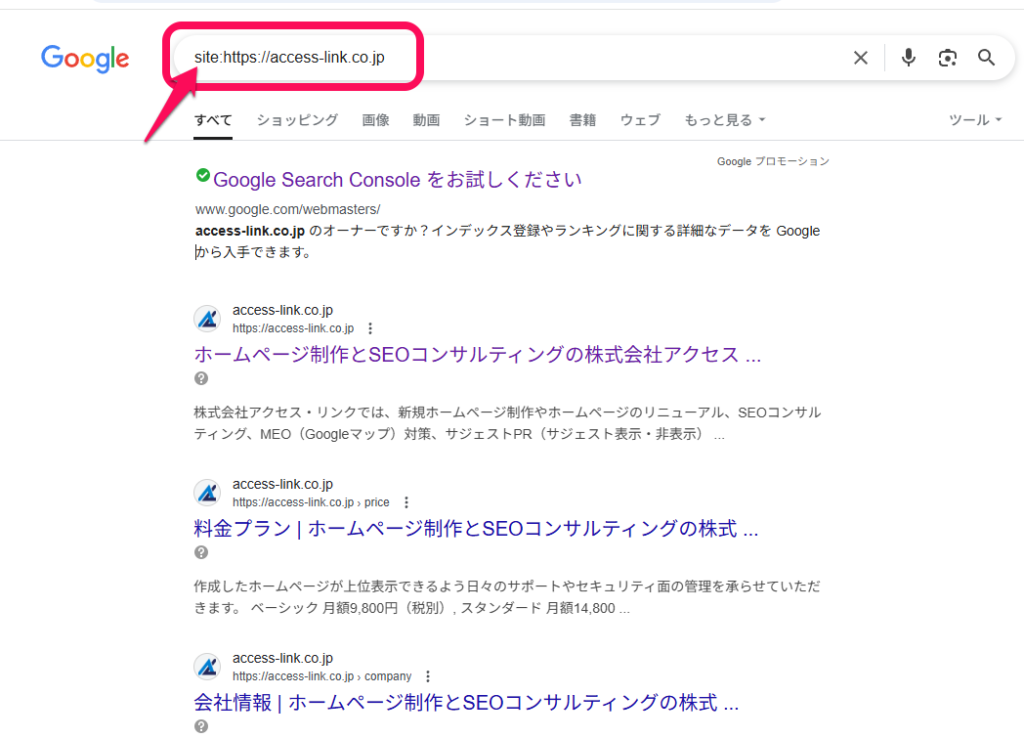Switch to the ショッピング tab
Screen dimensions: 1024x738
(297, 120)
